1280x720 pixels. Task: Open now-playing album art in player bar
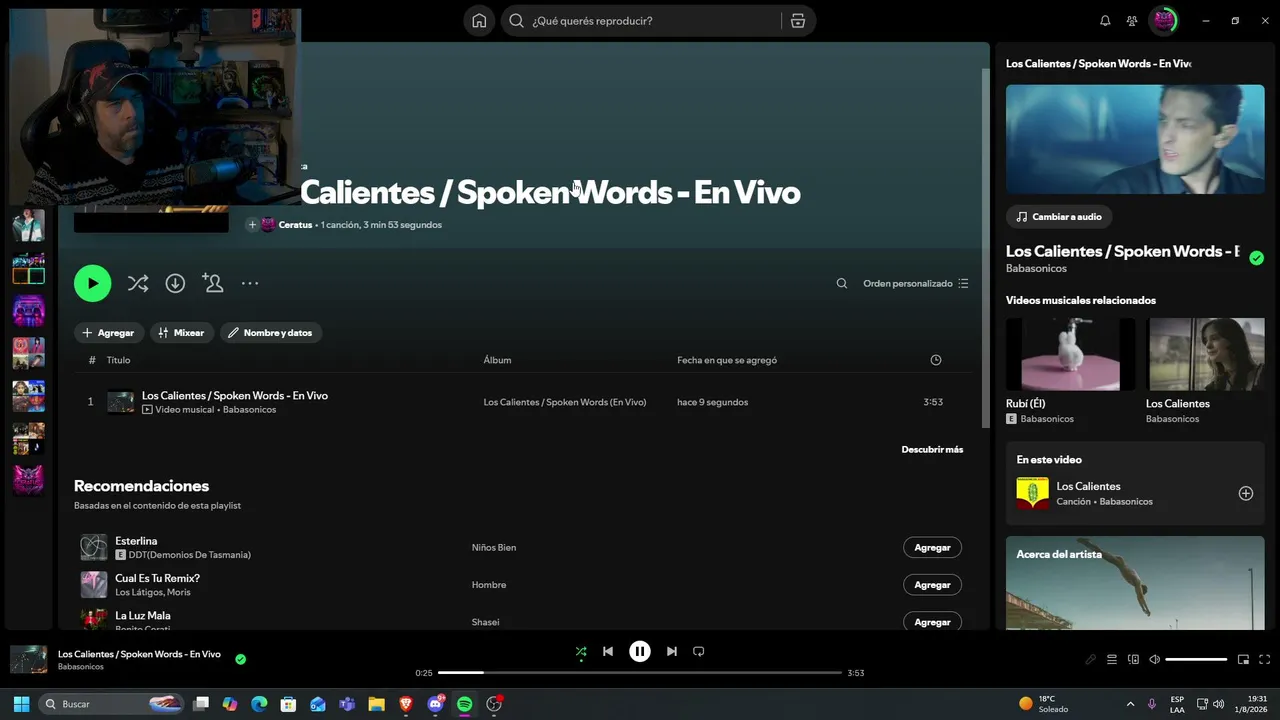28,659
